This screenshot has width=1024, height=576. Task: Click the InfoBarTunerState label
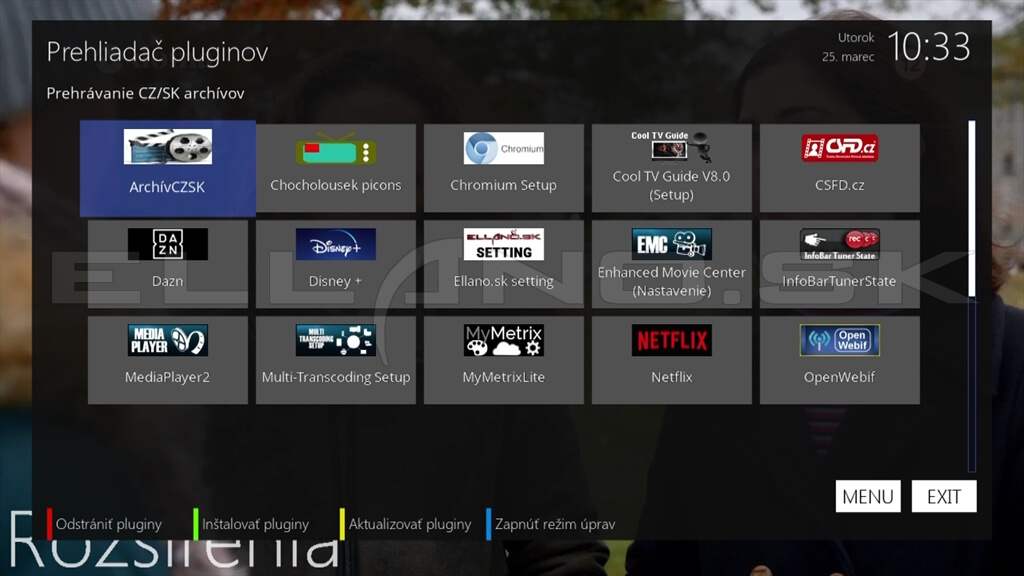pos(840,281)
